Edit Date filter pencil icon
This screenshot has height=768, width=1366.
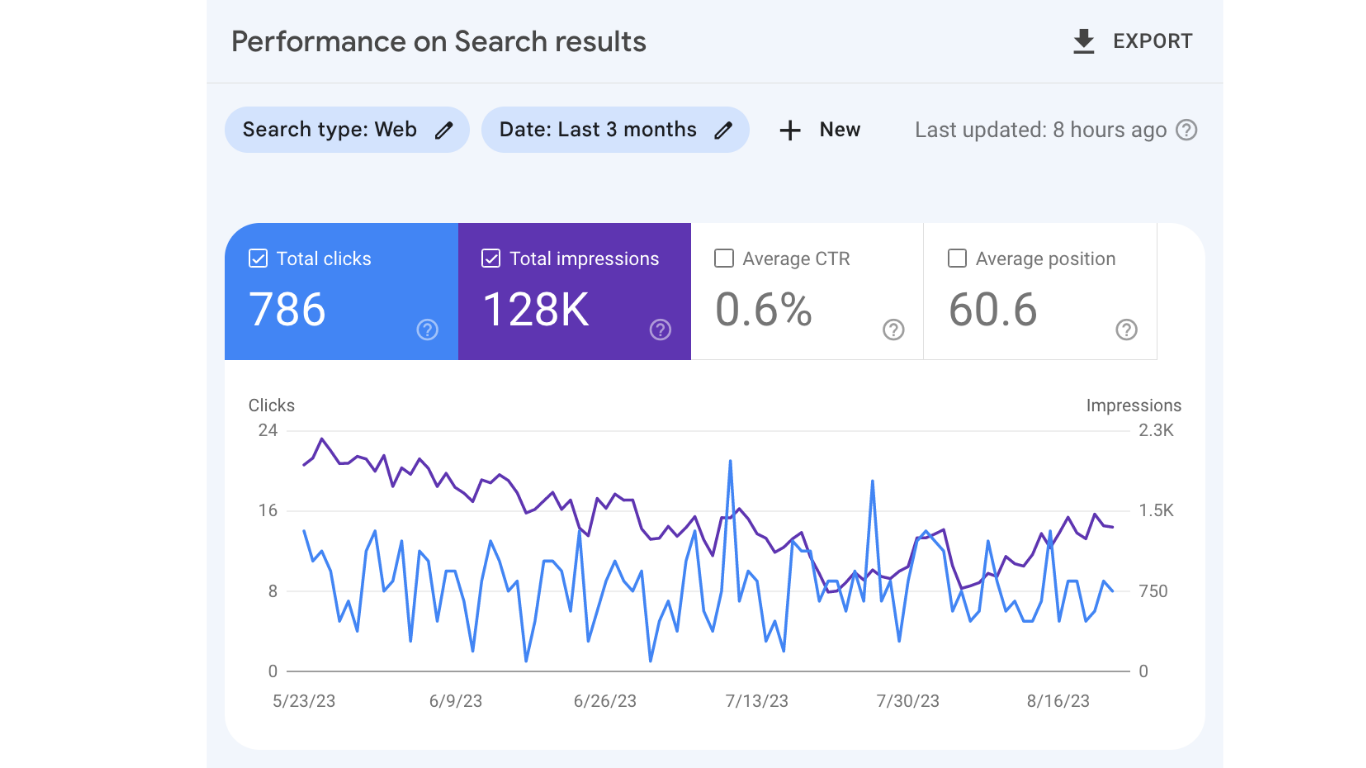click(x=724, y=130)
